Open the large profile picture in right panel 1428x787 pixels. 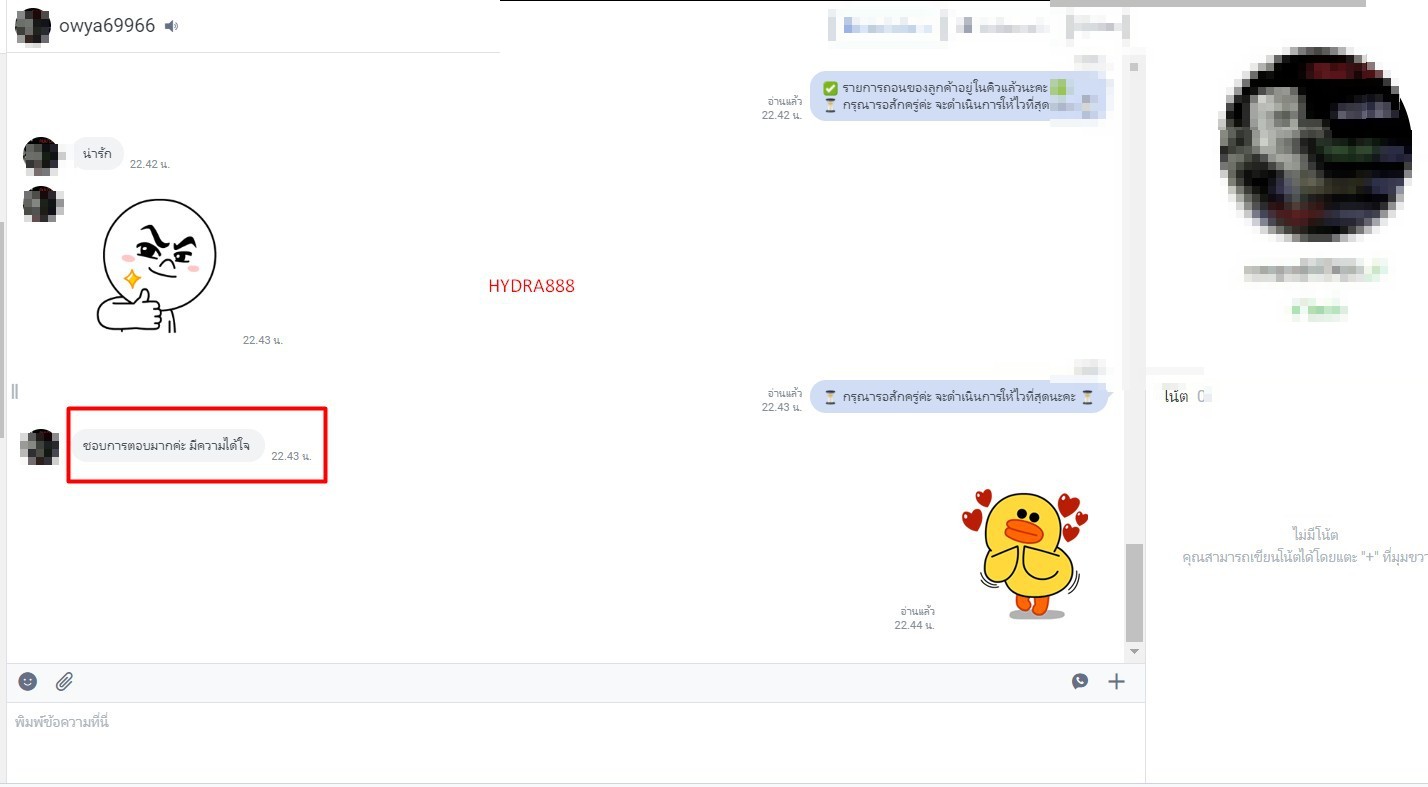click(x=1315, y=143)
